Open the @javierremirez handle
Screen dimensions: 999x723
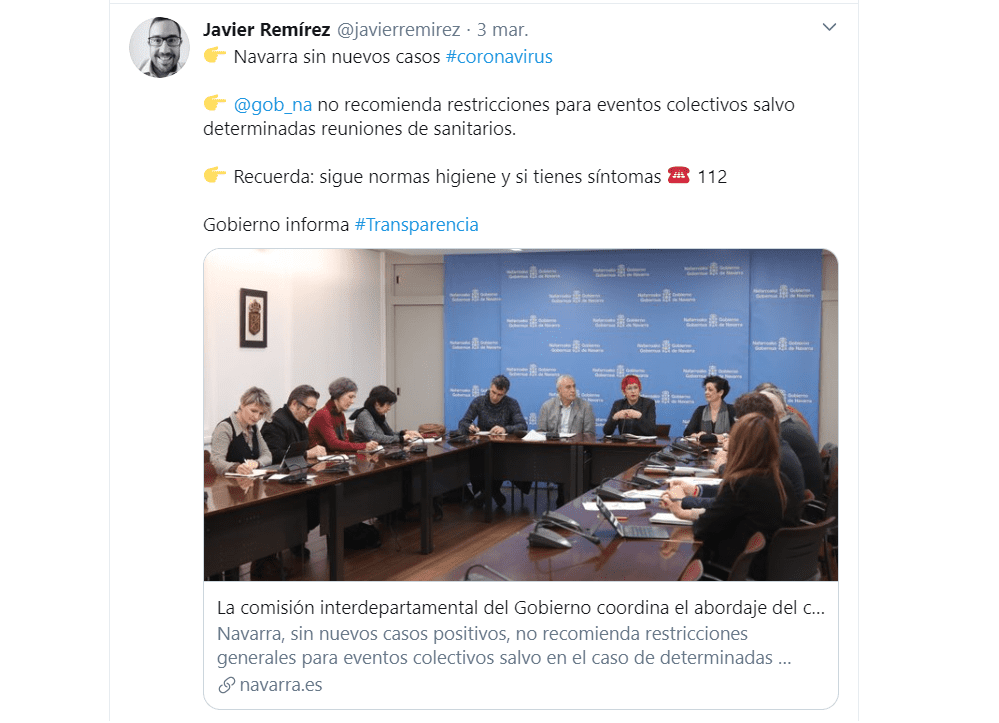click(398, 30)
